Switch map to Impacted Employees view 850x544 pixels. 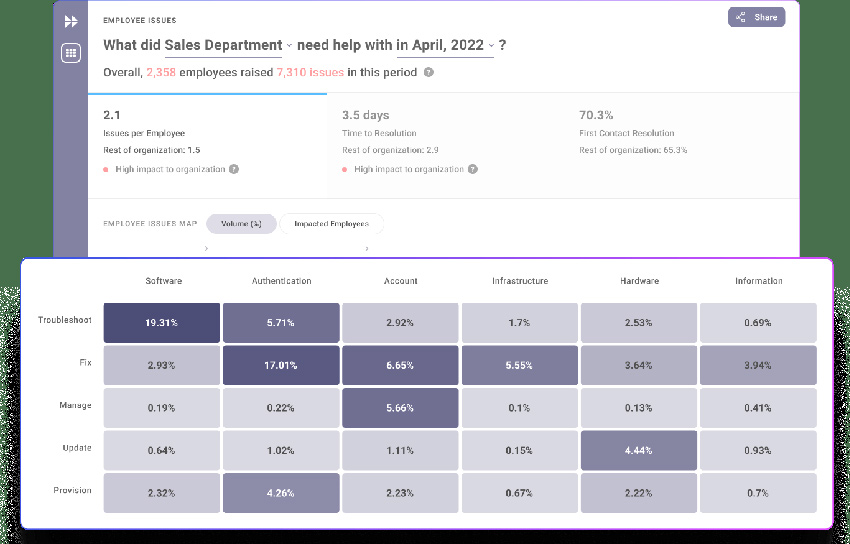(x=331, y=224)
